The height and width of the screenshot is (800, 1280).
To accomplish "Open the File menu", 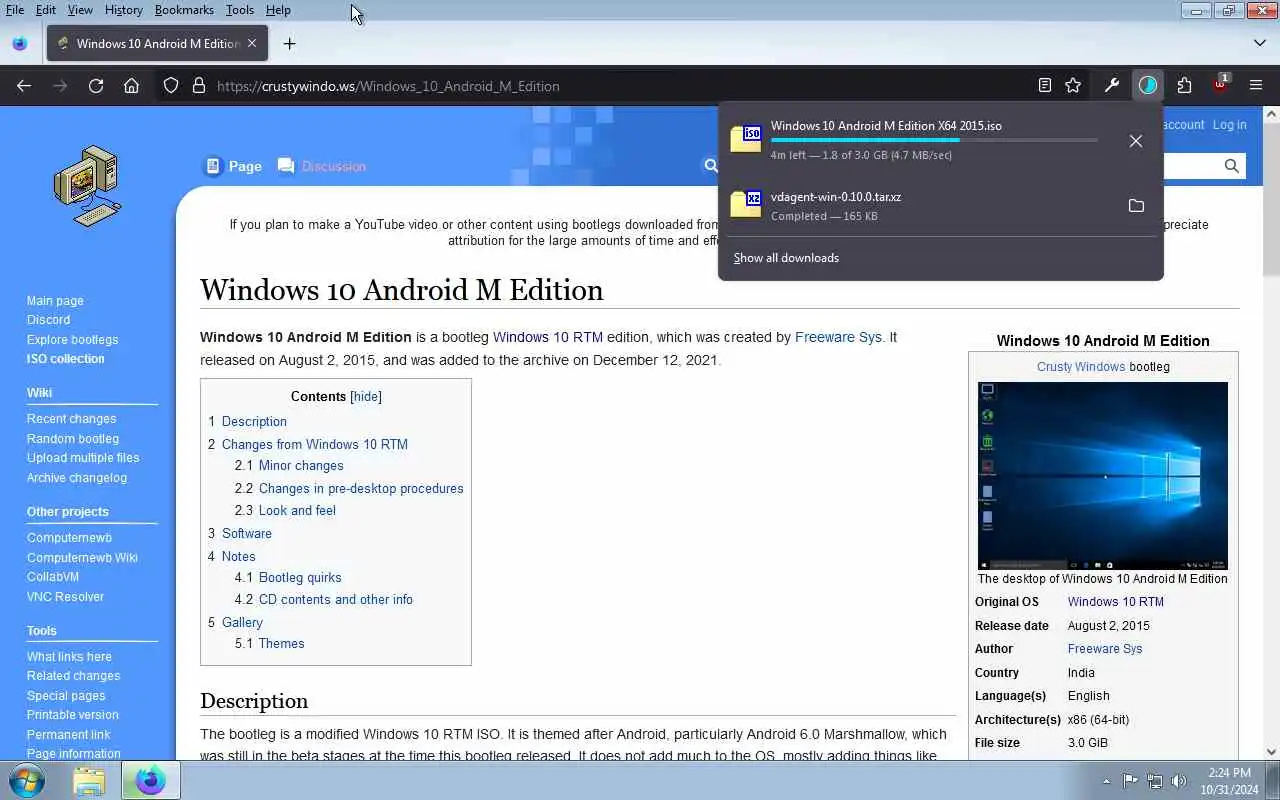I will pos(15,10).
